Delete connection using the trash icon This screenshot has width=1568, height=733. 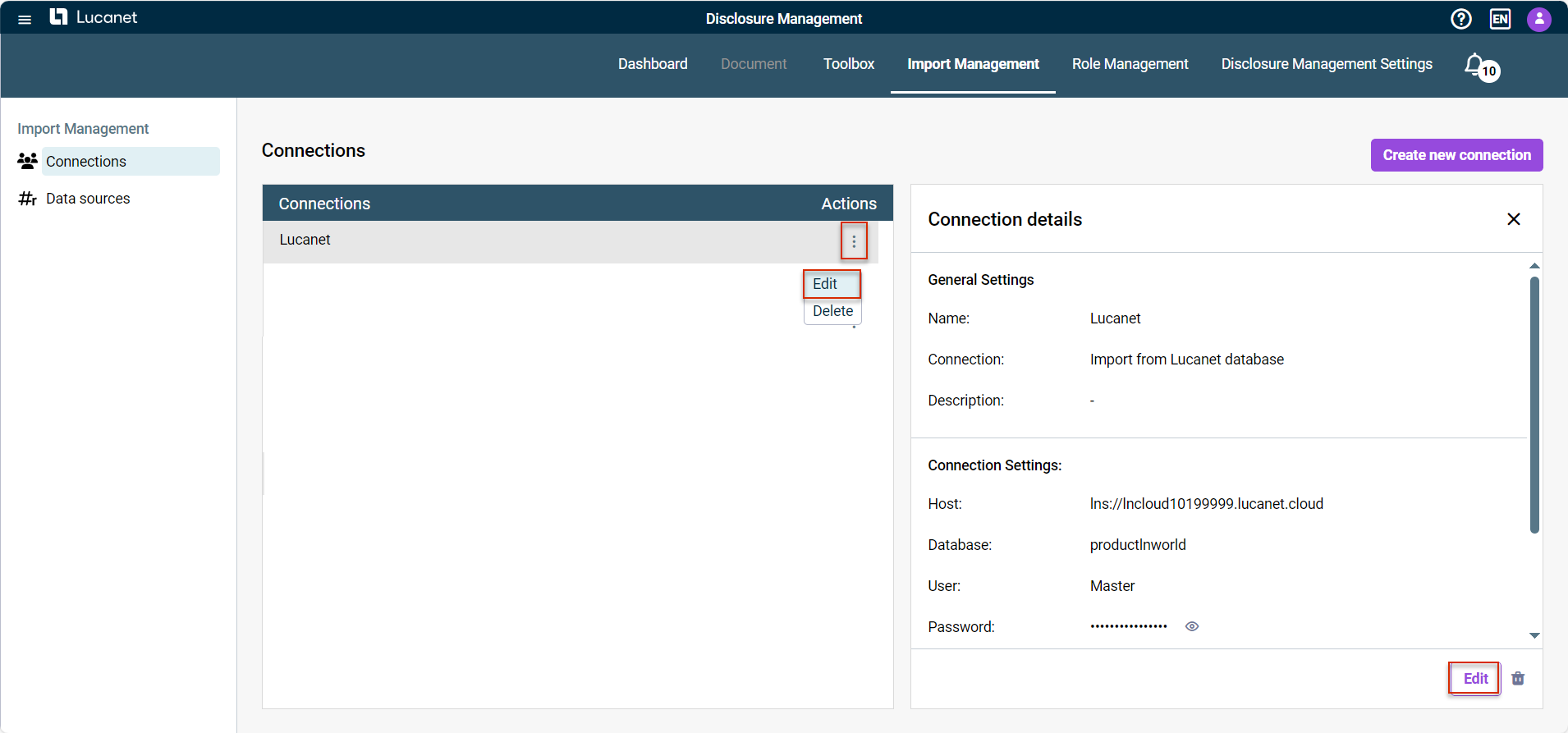click(x=1518, y=679)
